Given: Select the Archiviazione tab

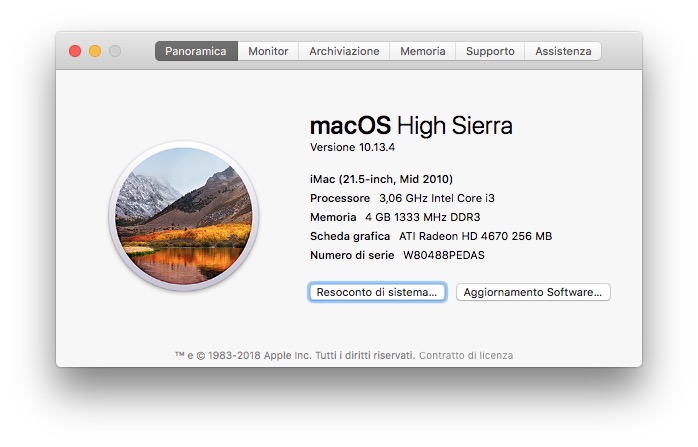Looking at the screenshot, I should pos(344,51).
